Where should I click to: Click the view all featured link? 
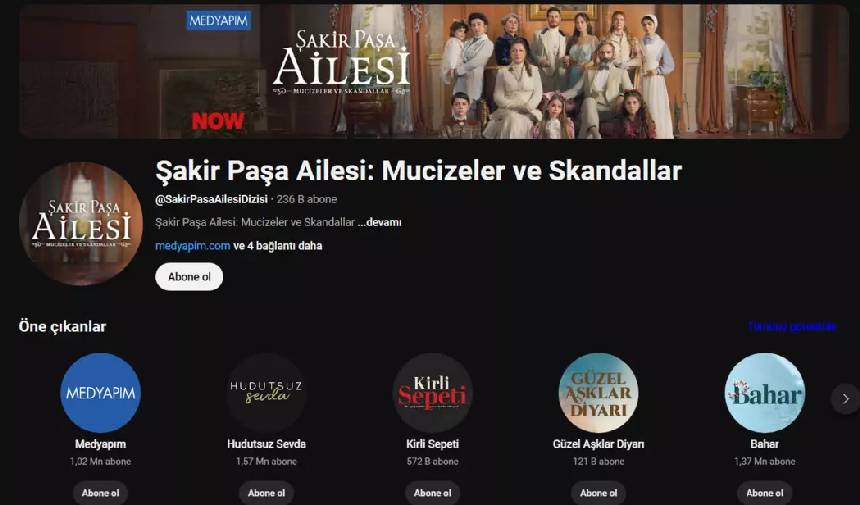pos(793,326)
